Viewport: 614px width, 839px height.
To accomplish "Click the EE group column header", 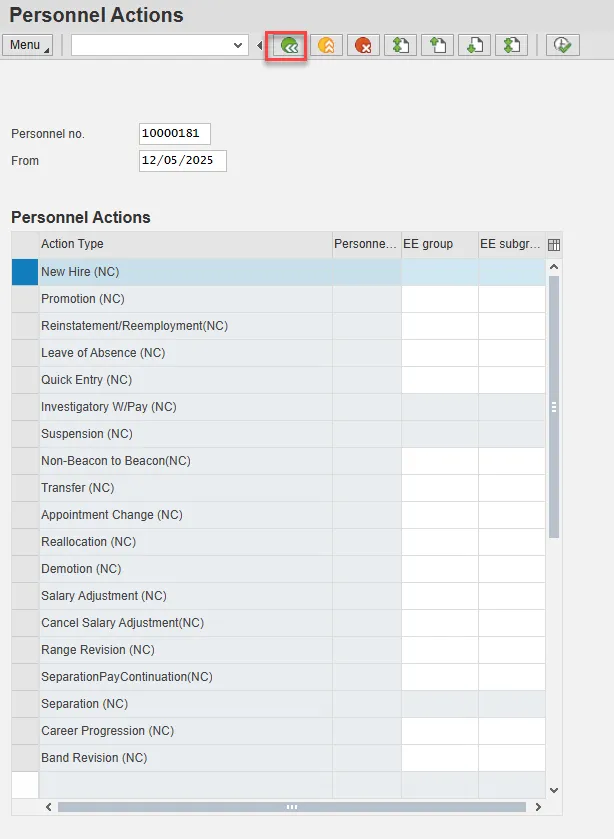I will [439, 244].
